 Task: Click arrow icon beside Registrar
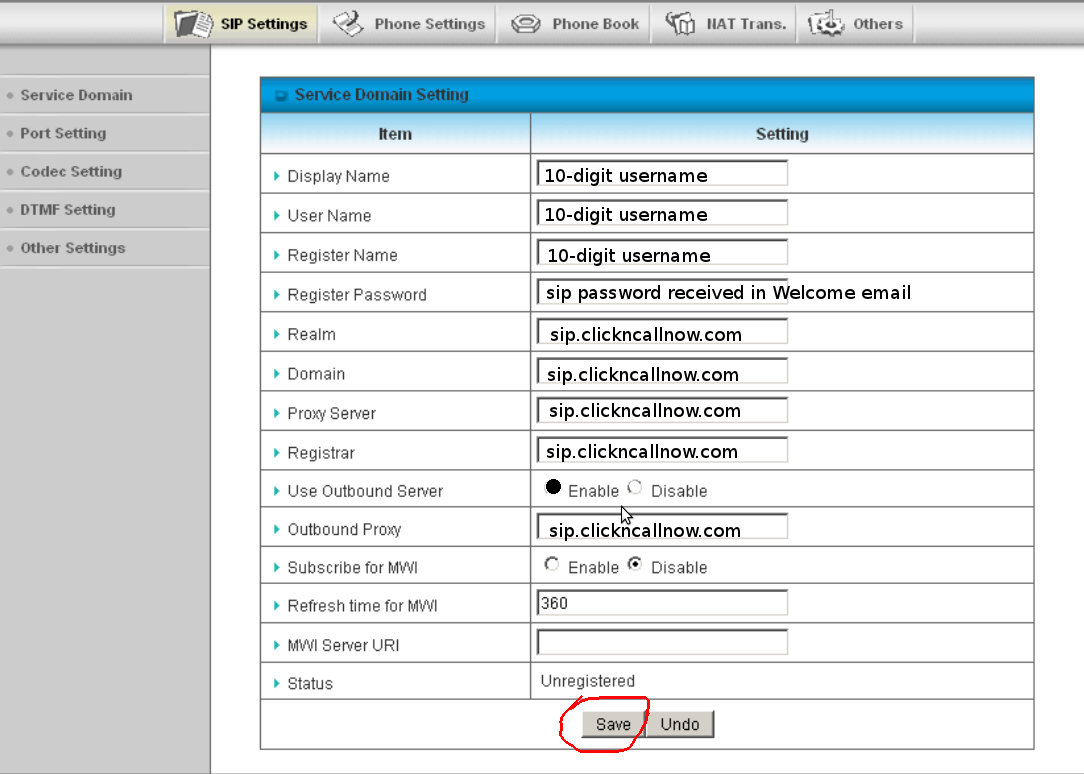pos(277,453)
